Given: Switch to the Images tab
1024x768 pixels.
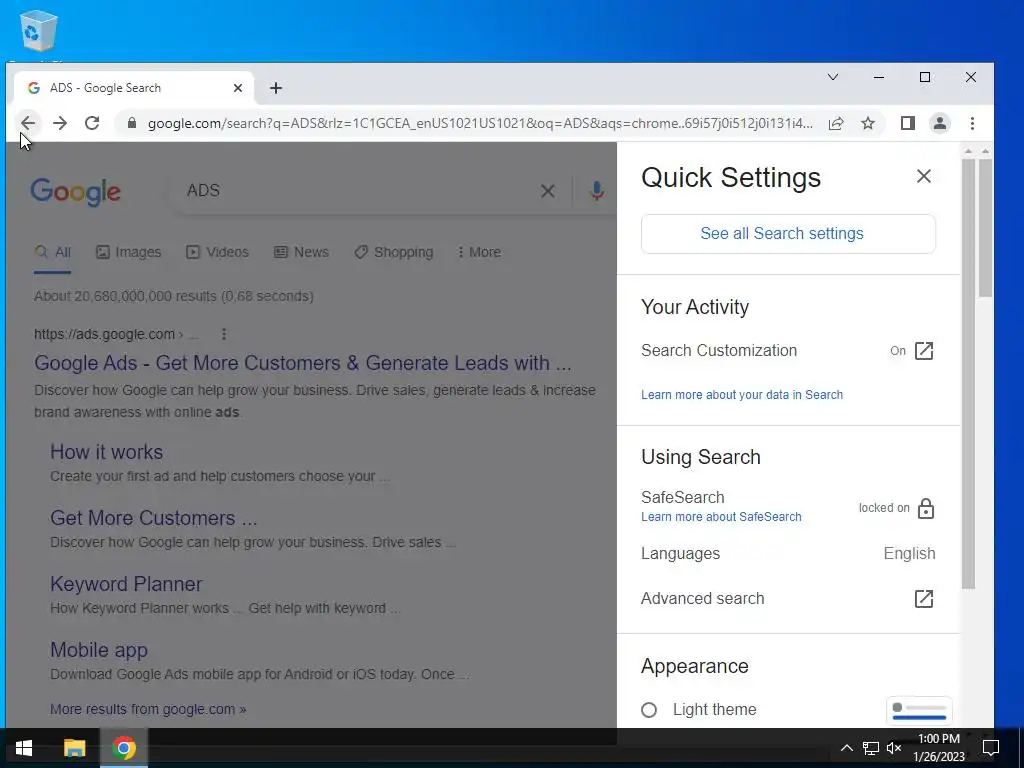Looking at the screenshot, I should click(128, 252).
